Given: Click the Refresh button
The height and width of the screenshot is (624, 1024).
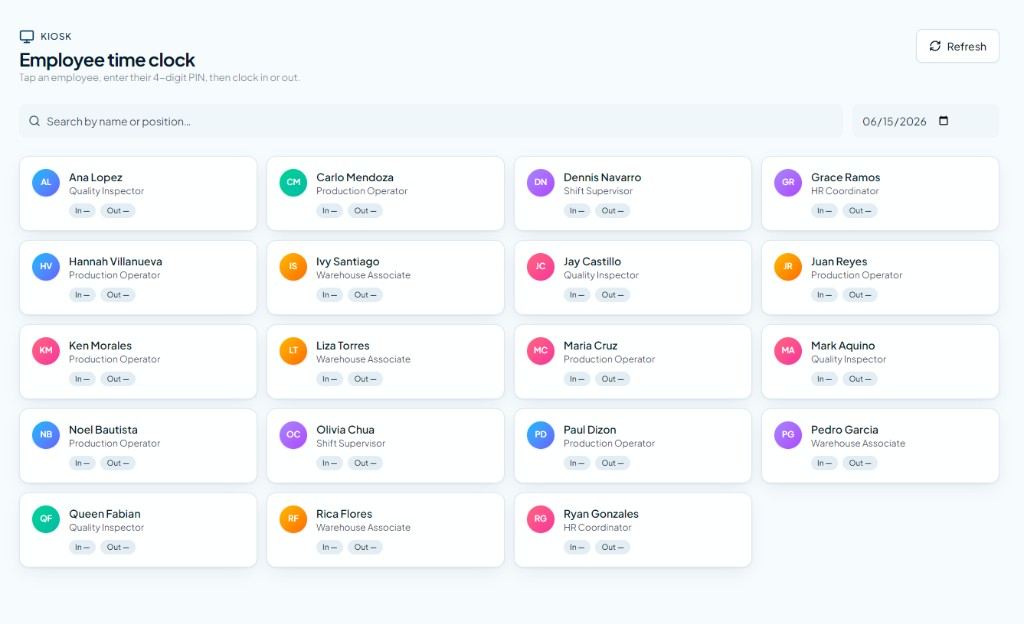Looking at the screenshot, I should [957, 46].
